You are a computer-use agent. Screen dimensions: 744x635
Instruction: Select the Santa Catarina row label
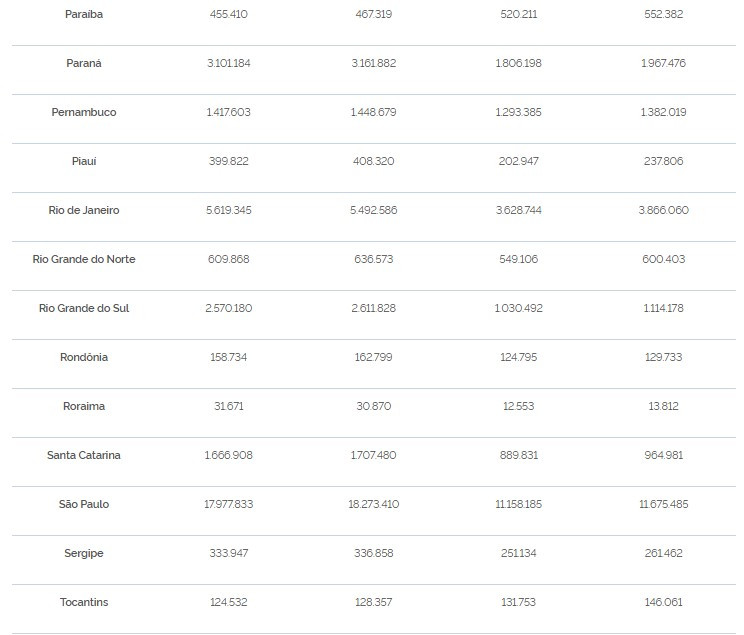84,455
